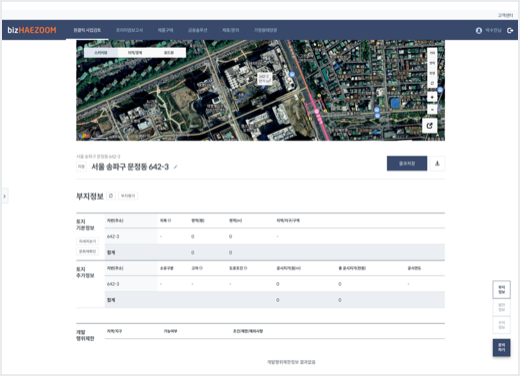
Task: Switch the map to the third view mode tab
Action: click(169, 53)
